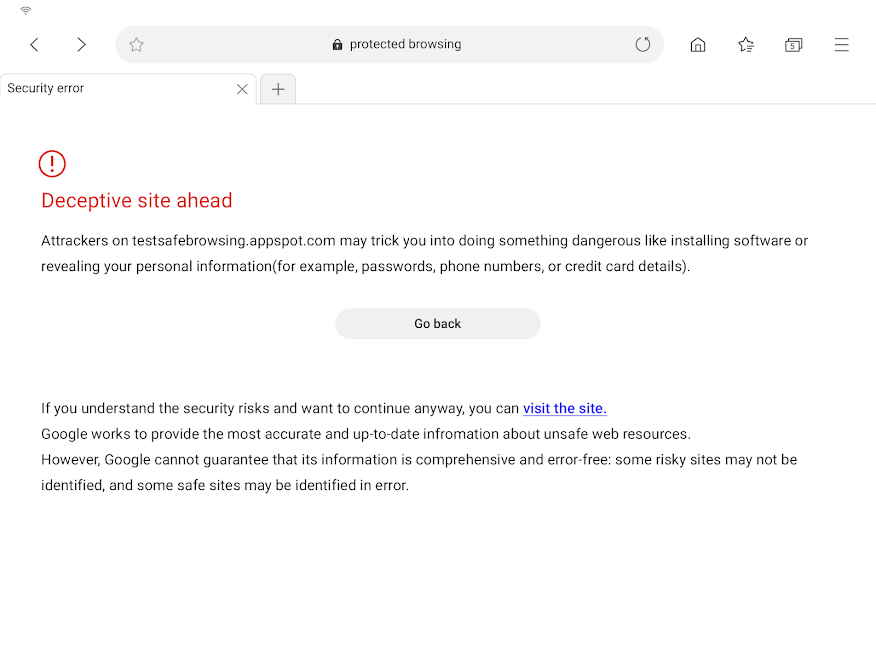Screen dimensions: 876x657
Task: Close the Security error tab
Action: click(242, 89)
